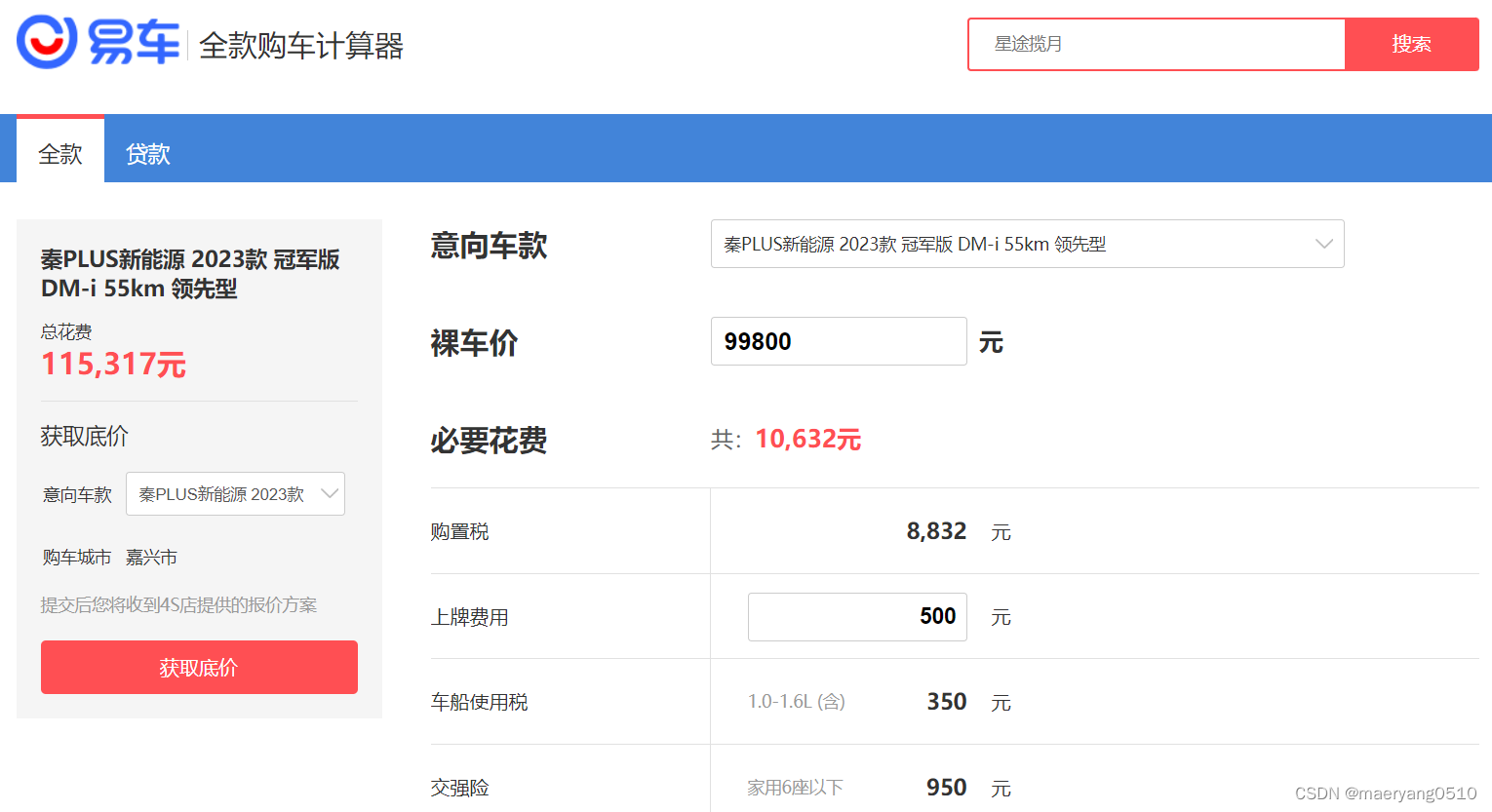Click the red 获取底价 button
Viewport: 1492px width, 812px height.
[x=199, y=668]
